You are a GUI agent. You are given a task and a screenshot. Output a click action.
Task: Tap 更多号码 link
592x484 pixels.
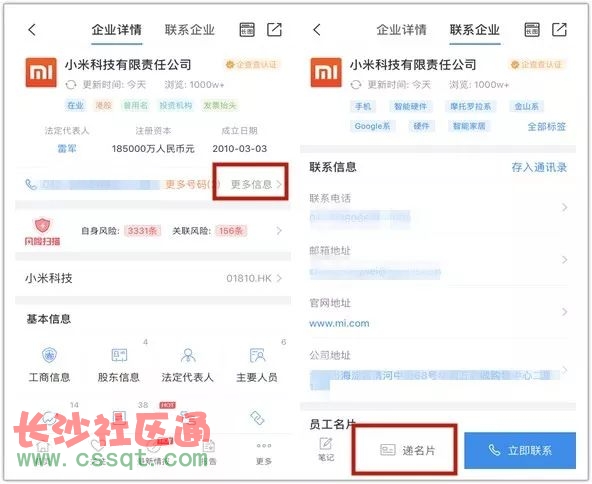(193, 185)
